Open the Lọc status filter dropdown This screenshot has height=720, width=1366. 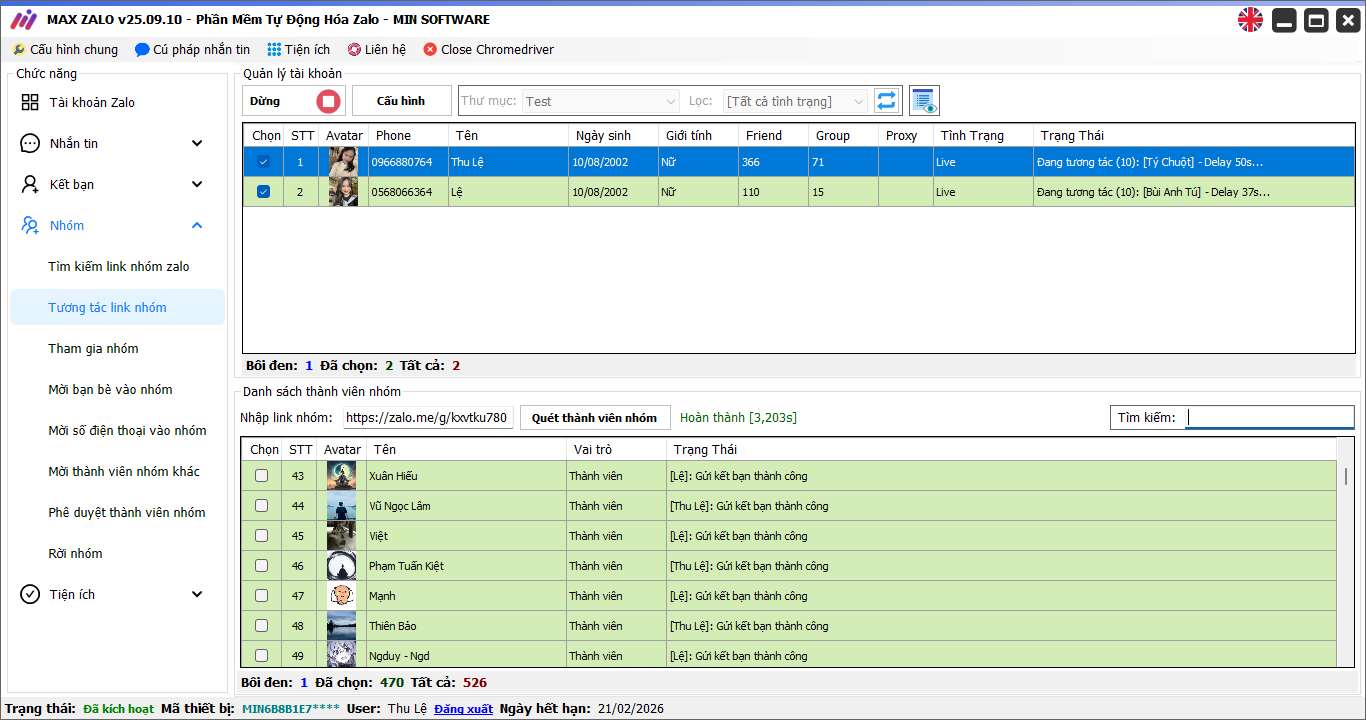pos(795,101)
